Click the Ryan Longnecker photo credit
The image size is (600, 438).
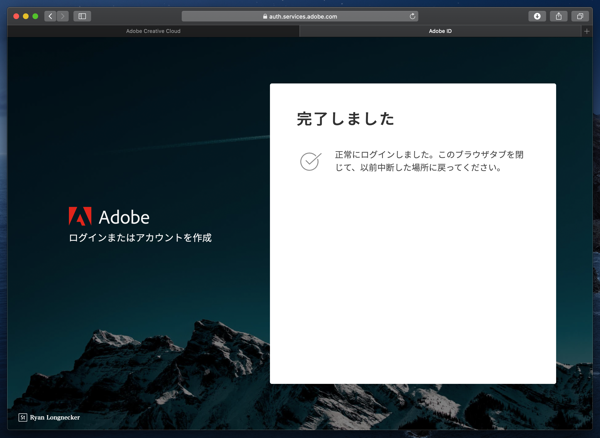click(55, 417)
